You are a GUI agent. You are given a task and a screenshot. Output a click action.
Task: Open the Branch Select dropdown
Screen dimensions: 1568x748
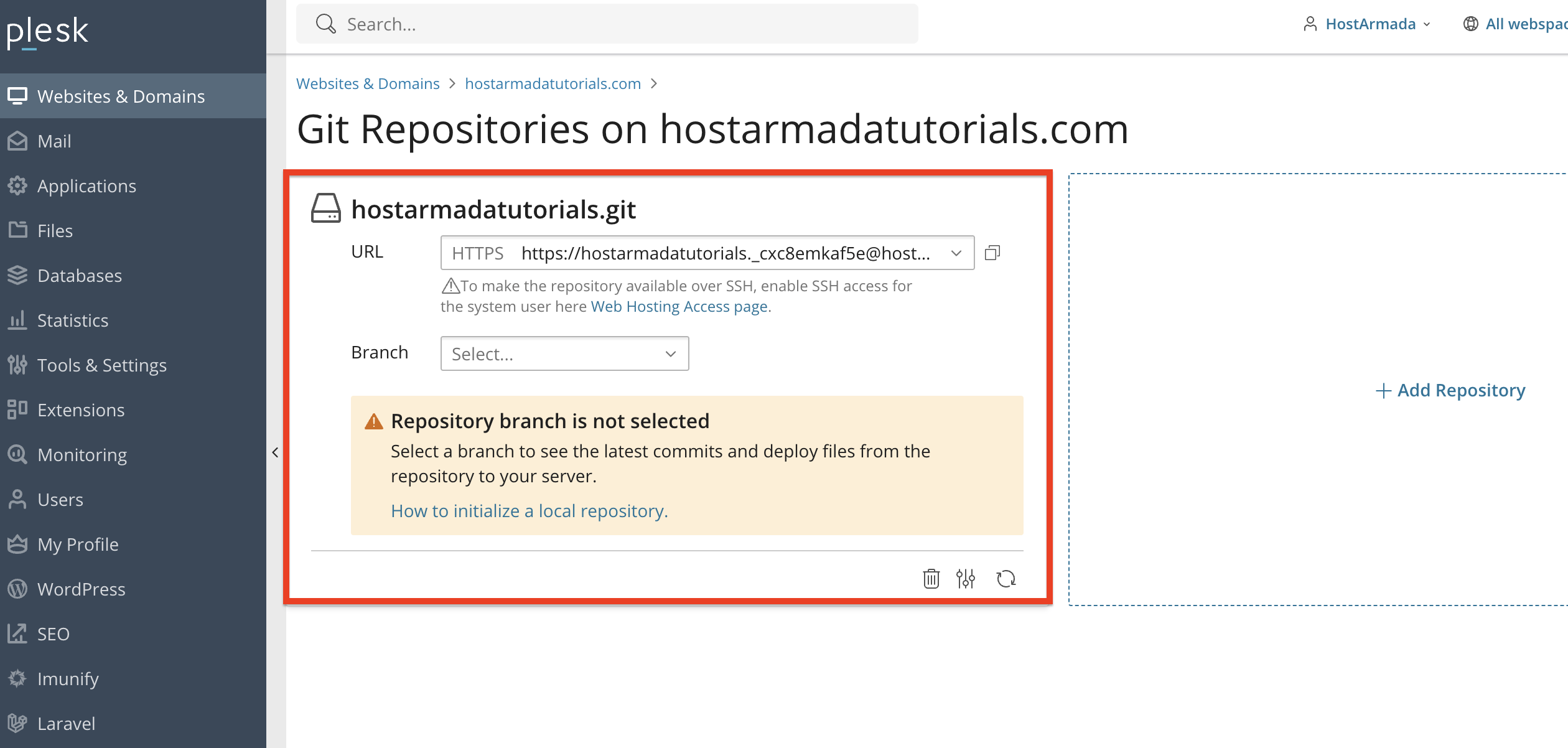564,353
